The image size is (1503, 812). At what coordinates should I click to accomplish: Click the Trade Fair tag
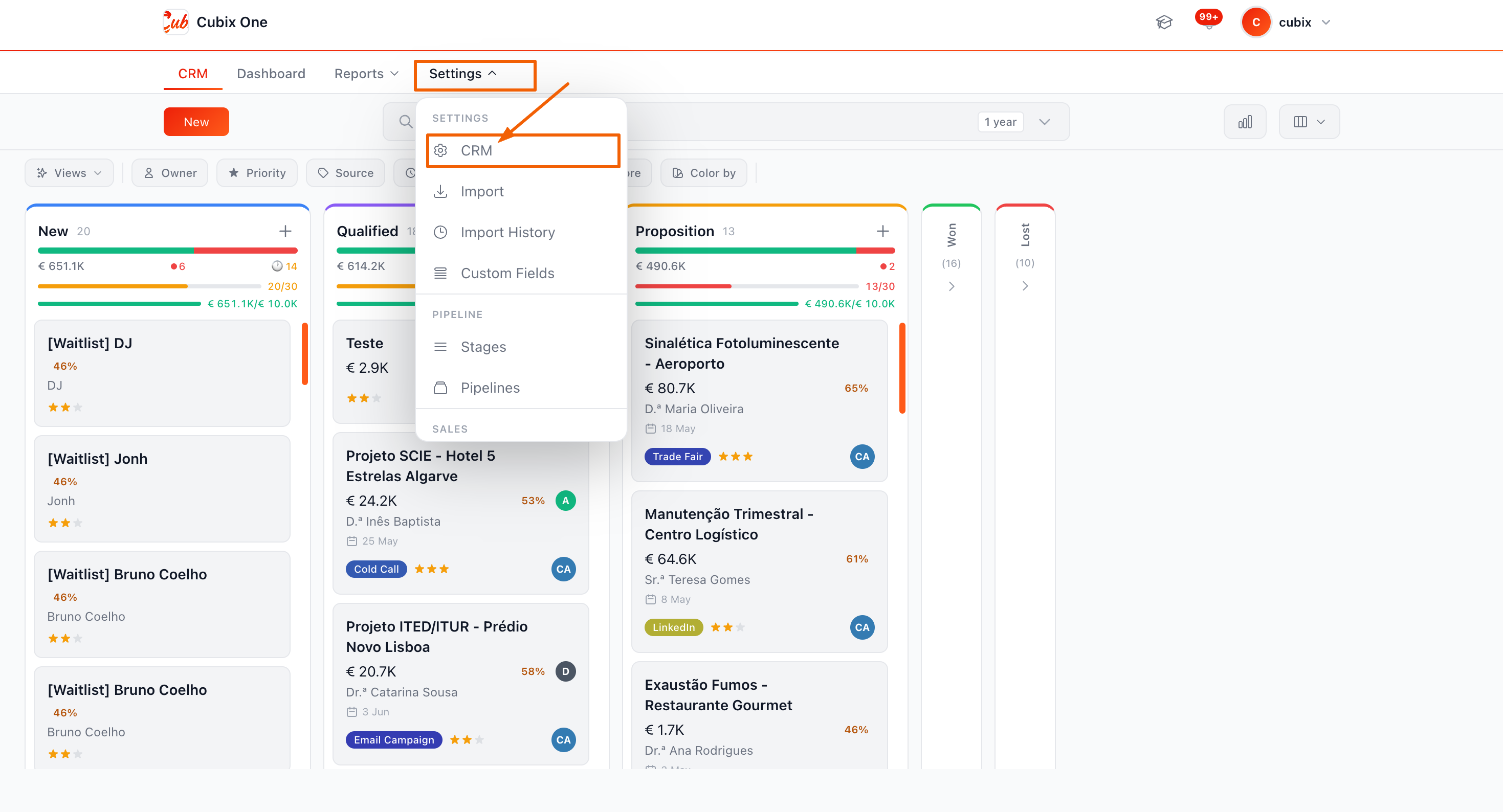point(677,456)
